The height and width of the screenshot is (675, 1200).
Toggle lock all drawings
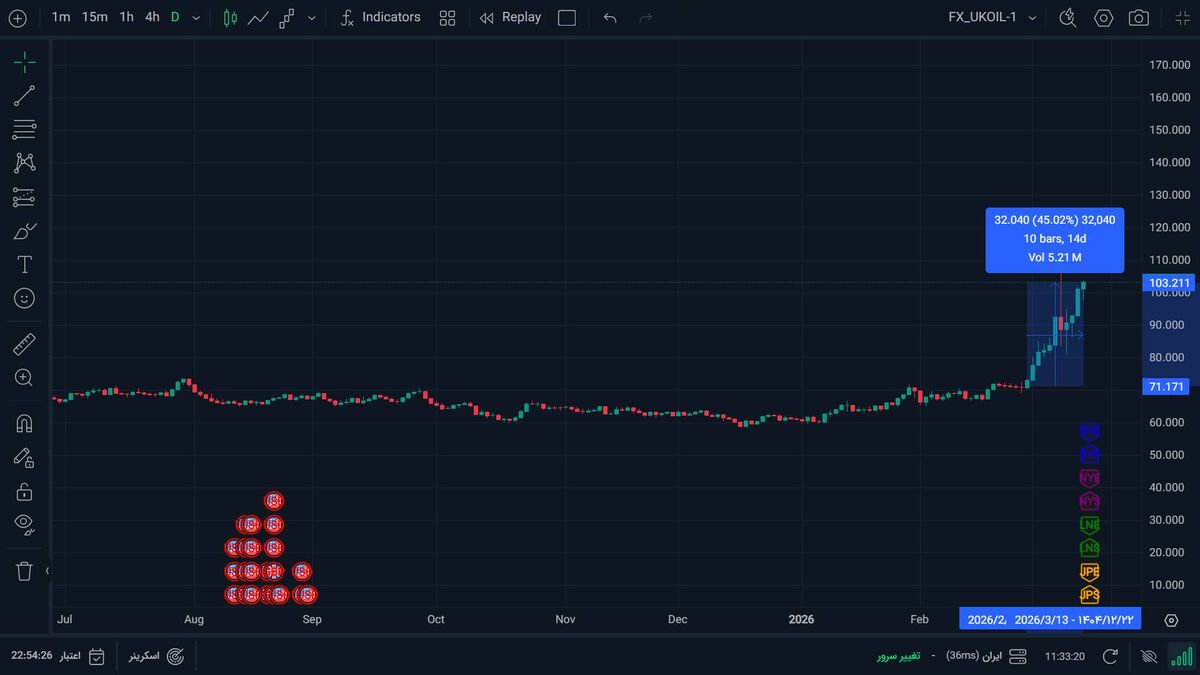coord(25,491)
